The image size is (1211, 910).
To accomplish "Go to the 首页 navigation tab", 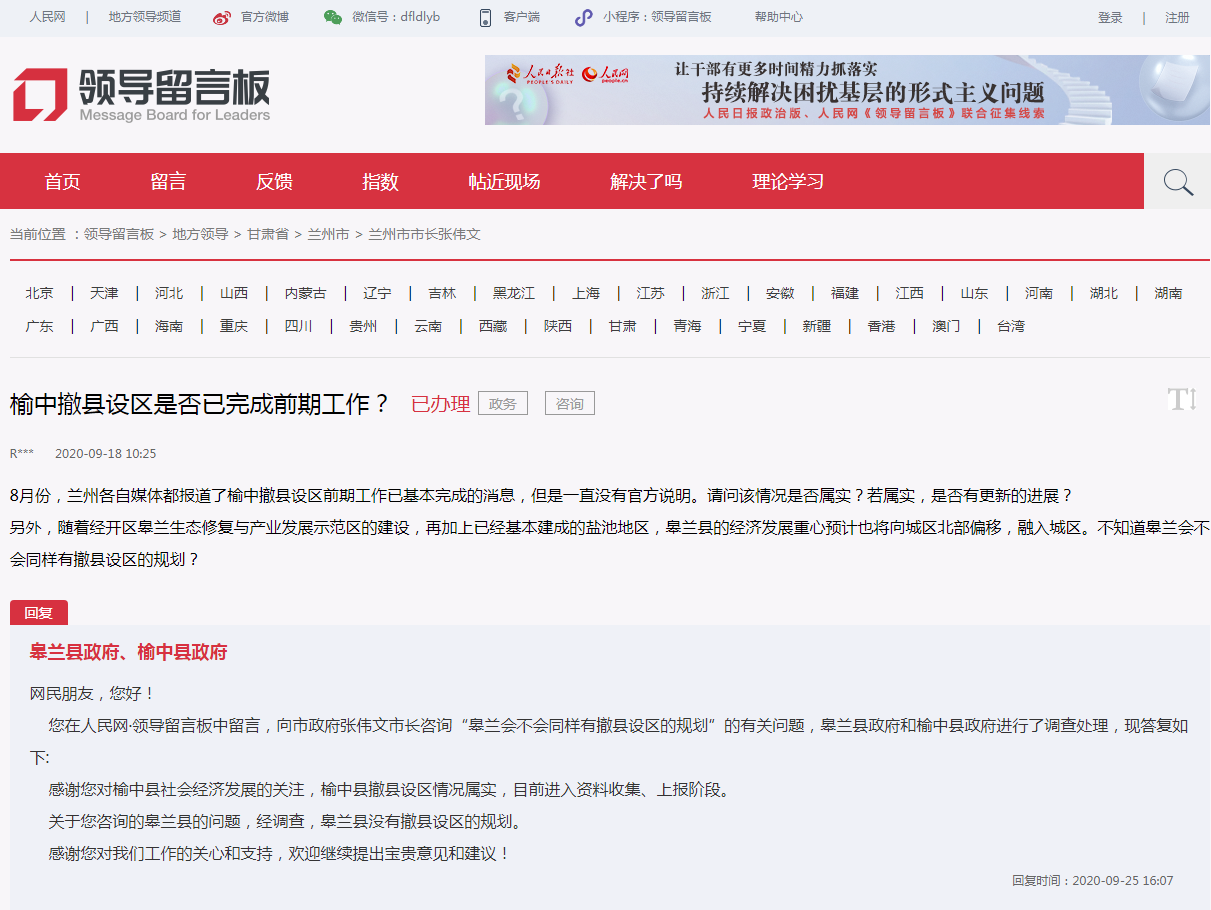I will point(62,182).
